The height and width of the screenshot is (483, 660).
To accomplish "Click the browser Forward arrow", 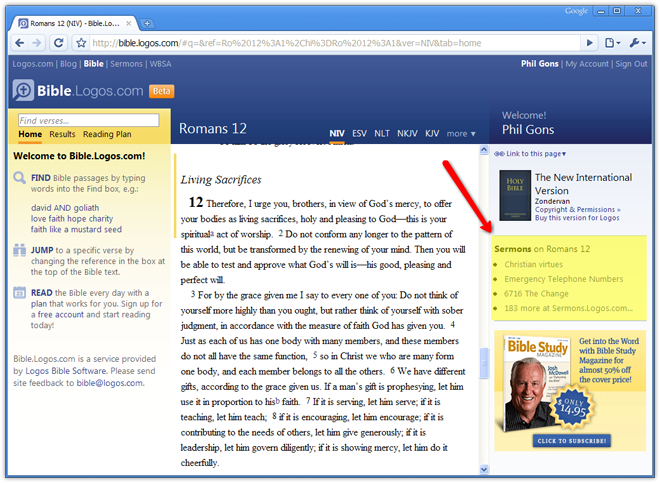I will tap(37, 43).
